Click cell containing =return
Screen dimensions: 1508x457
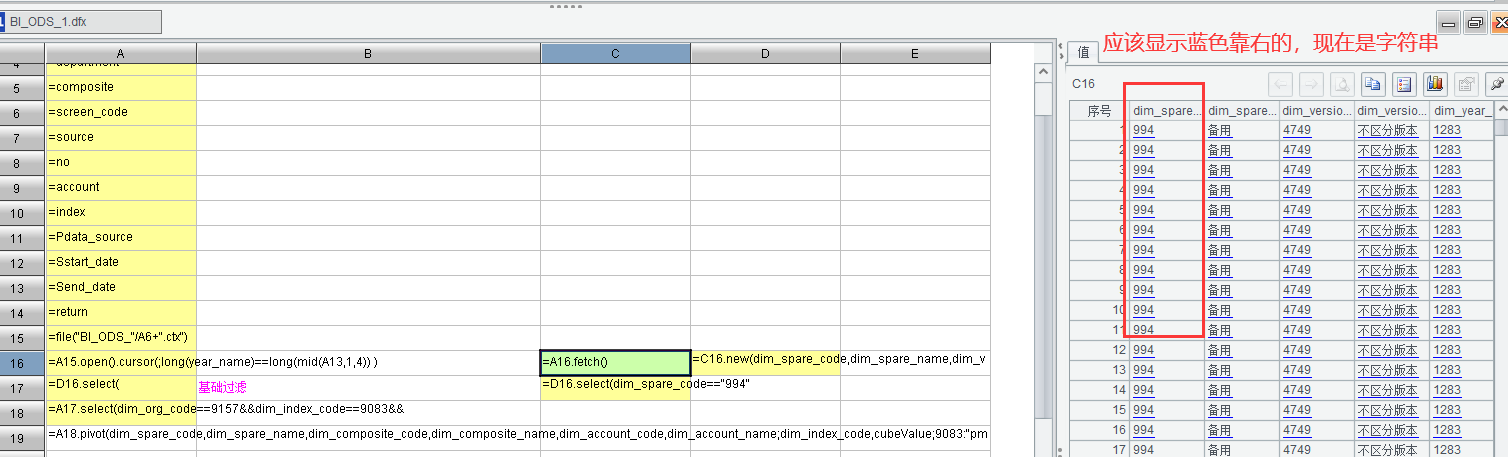pos(121,313)
